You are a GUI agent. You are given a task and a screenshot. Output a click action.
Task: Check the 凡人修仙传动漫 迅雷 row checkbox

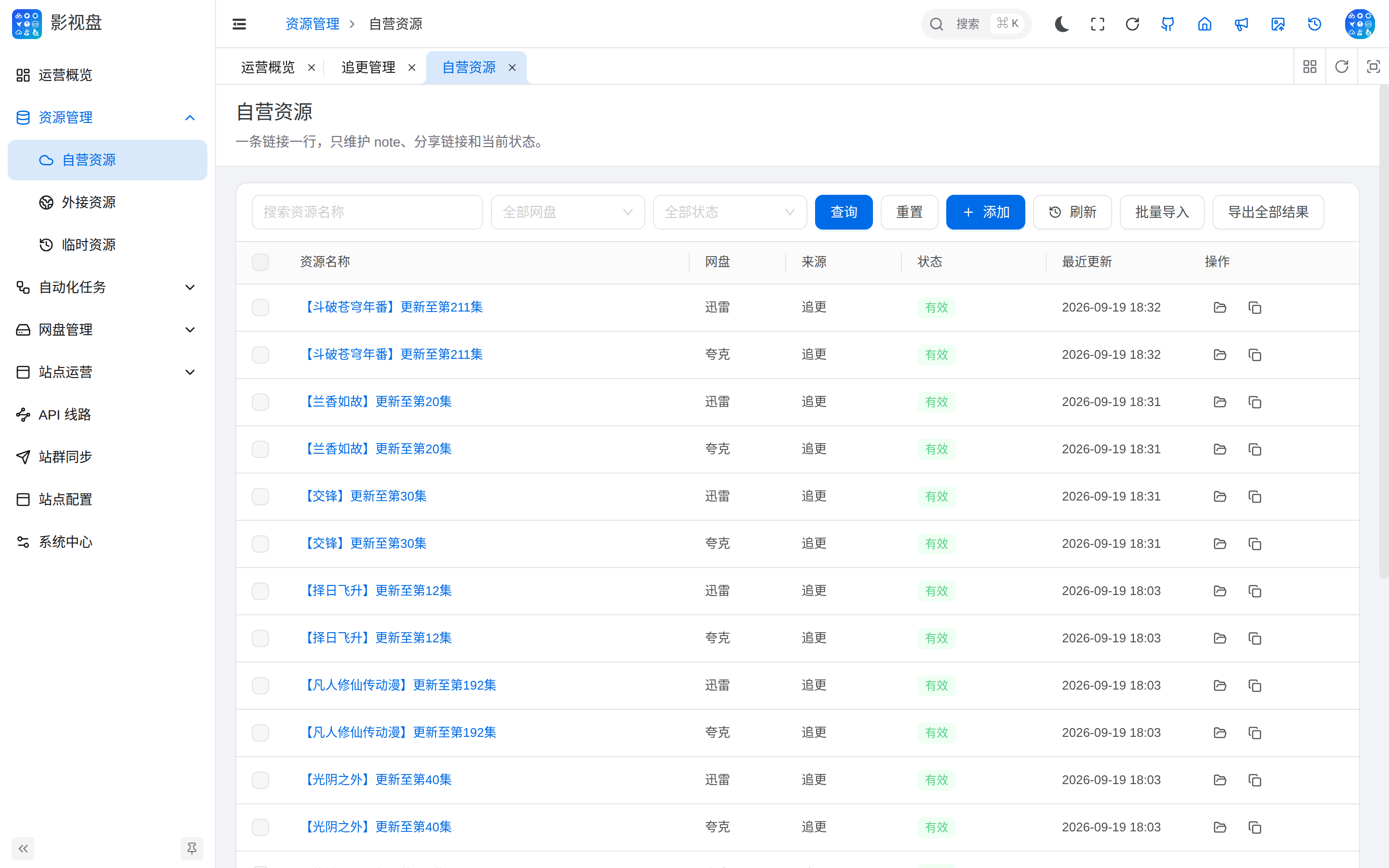pos(260,685)
